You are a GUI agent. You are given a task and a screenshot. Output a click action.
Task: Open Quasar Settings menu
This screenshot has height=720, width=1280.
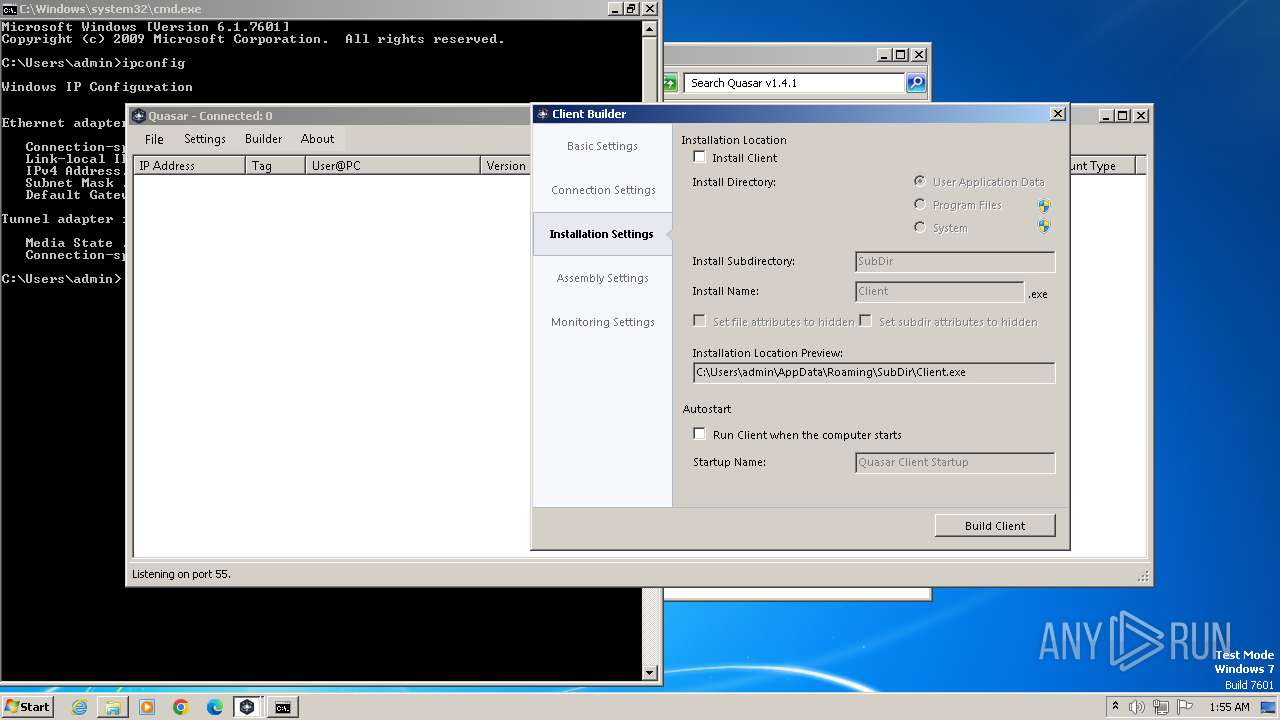[205, 139]
